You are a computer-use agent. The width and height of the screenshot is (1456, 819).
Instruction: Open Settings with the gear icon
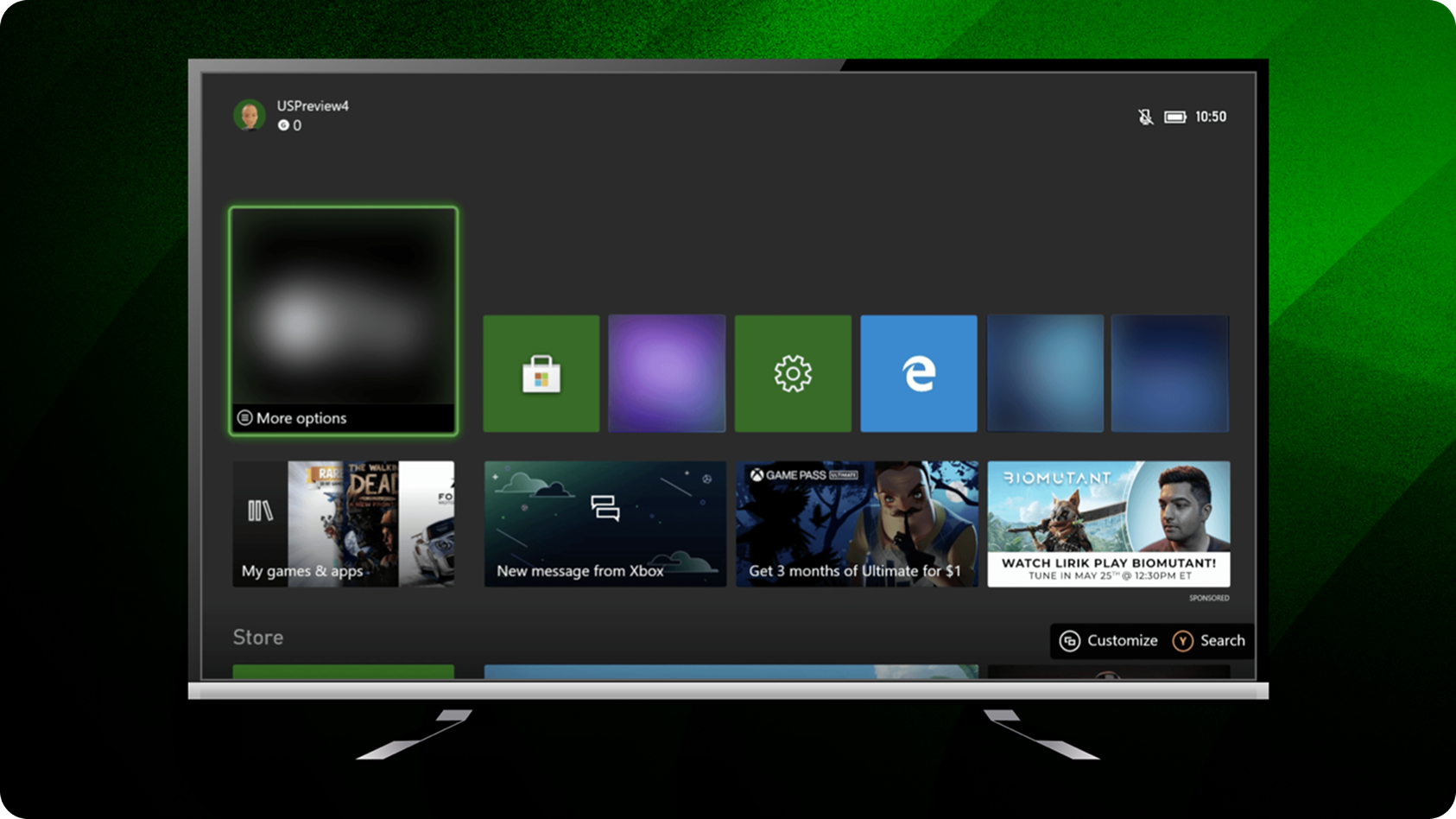pyautogui.click(x=794, y=372)
